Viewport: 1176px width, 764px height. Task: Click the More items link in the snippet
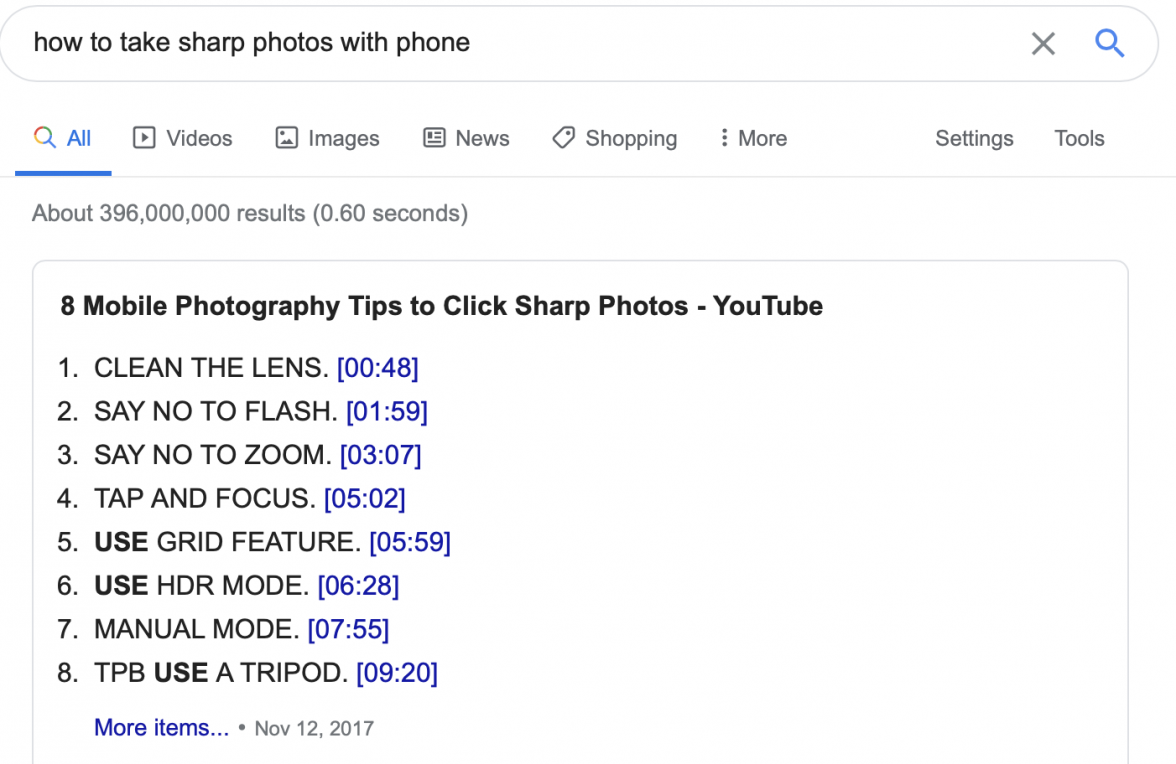coord(161,728)
